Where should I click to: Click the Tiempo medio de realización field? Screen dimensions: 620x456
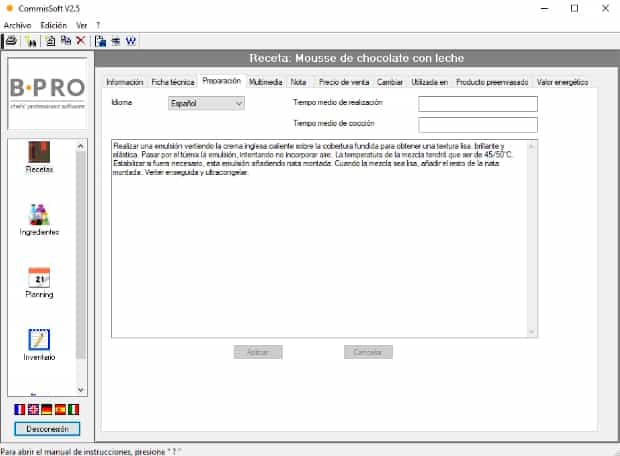478,104
